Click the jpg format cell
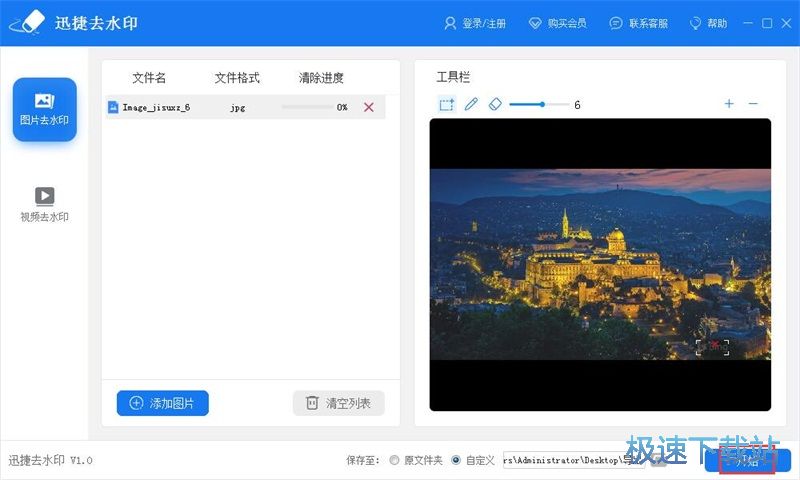The height and width of the screenshot is (480, 800). (x=238, y=108)
